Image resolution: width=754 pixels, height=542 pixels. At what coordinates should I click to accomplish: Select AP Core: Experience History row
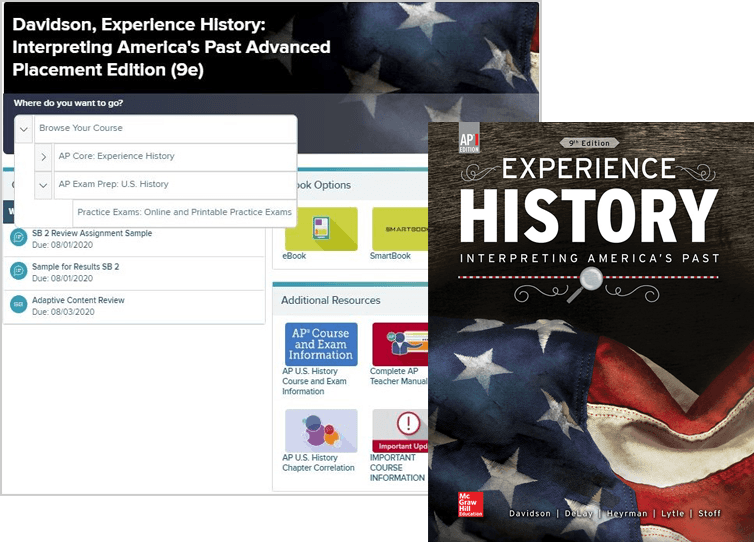(x=175, y=156)
